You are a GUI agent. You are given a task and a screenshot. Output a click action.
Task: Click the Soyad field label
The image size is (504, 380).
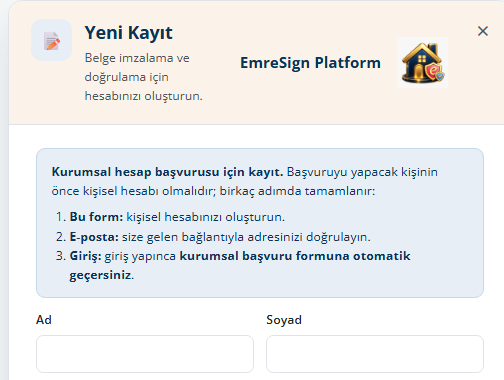(284, 320)
